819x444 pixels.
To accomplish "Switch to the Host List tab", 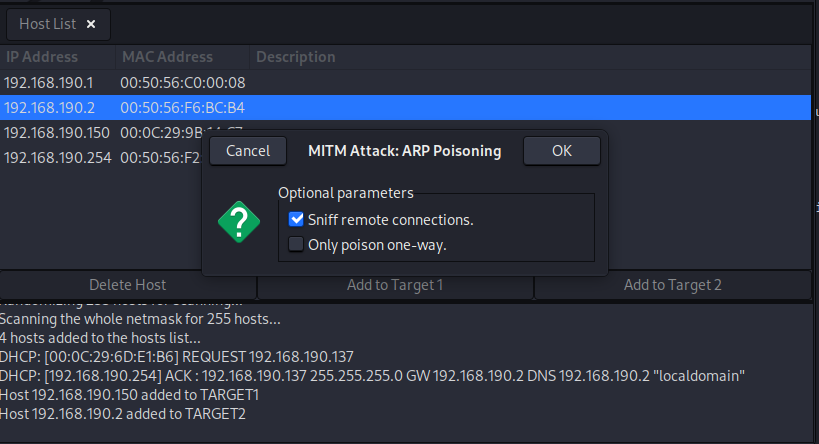I will coord(47,24).
